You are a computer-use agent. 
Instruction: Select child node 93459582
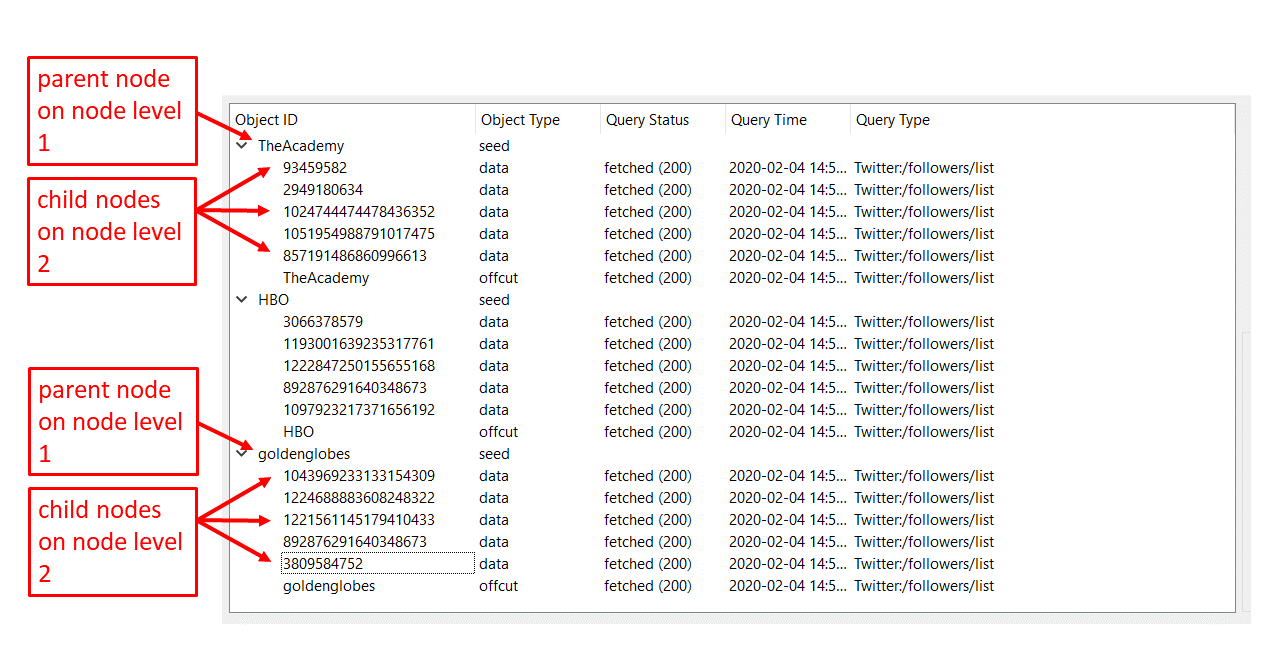[315, 168]
